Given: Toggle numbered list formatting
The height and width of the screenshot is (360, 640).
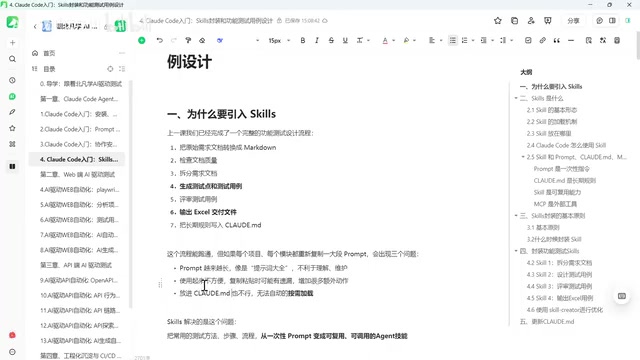Looking at the screenshot, I should (464, 40).
